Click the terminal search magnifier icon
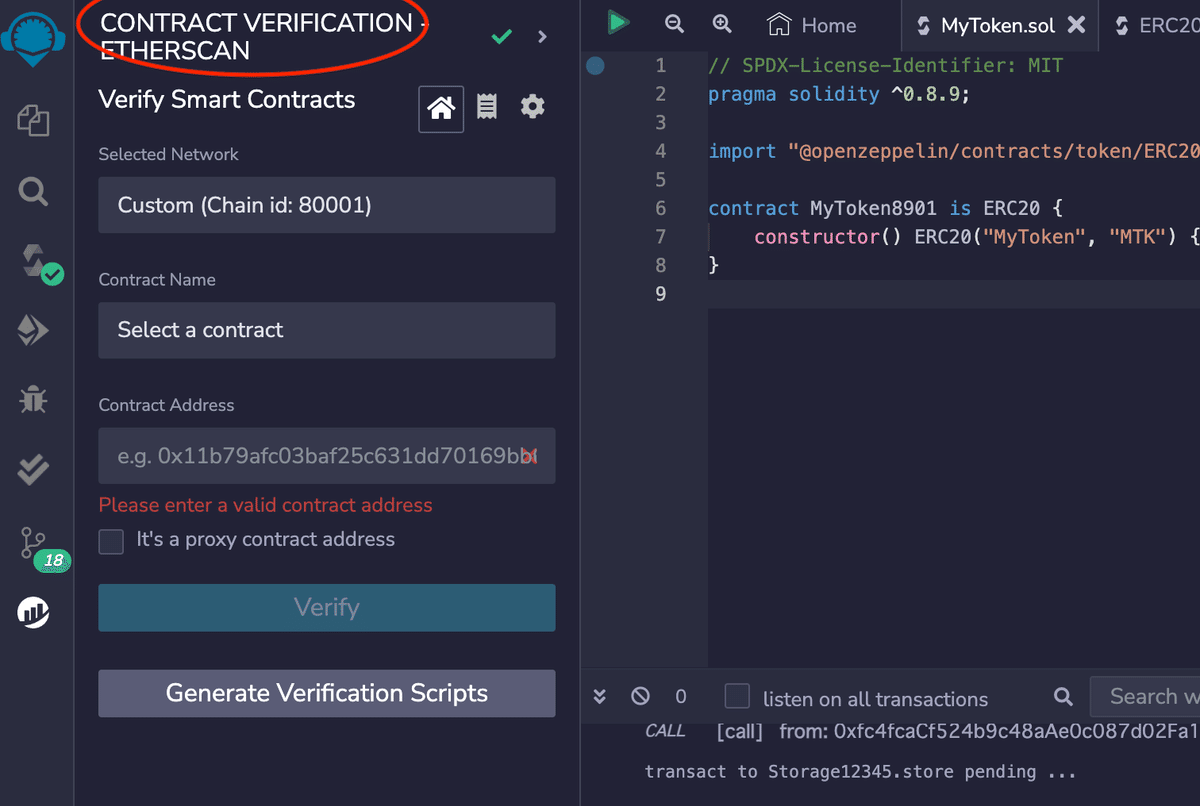1200x806 pixels. [x=1063, y=696]
